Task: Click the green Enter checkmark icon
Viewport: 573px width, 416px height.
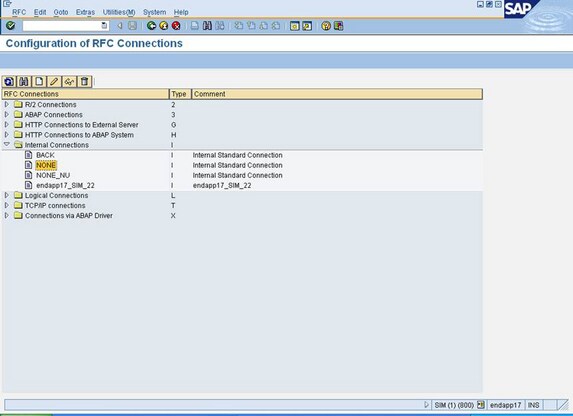Action: (11, 26)
